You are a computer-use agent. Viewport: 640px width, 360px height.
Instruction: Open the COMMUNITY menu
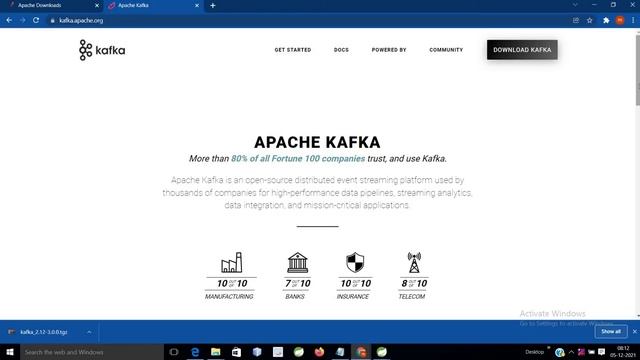(446, 50)
